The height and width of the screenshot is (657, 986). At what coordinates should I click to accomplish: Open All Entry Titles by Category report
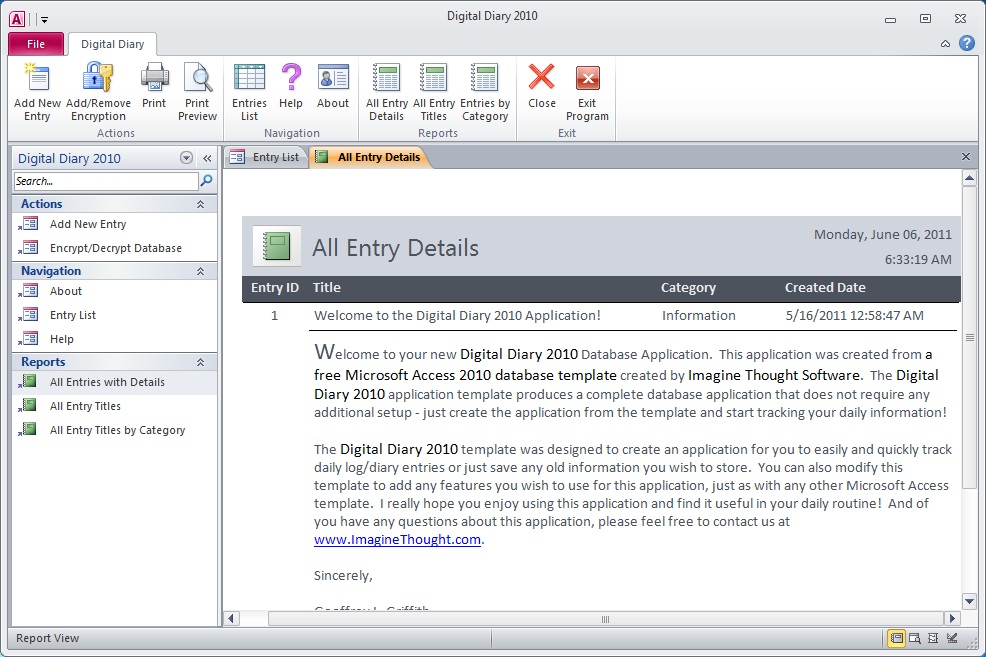[114, 430]
